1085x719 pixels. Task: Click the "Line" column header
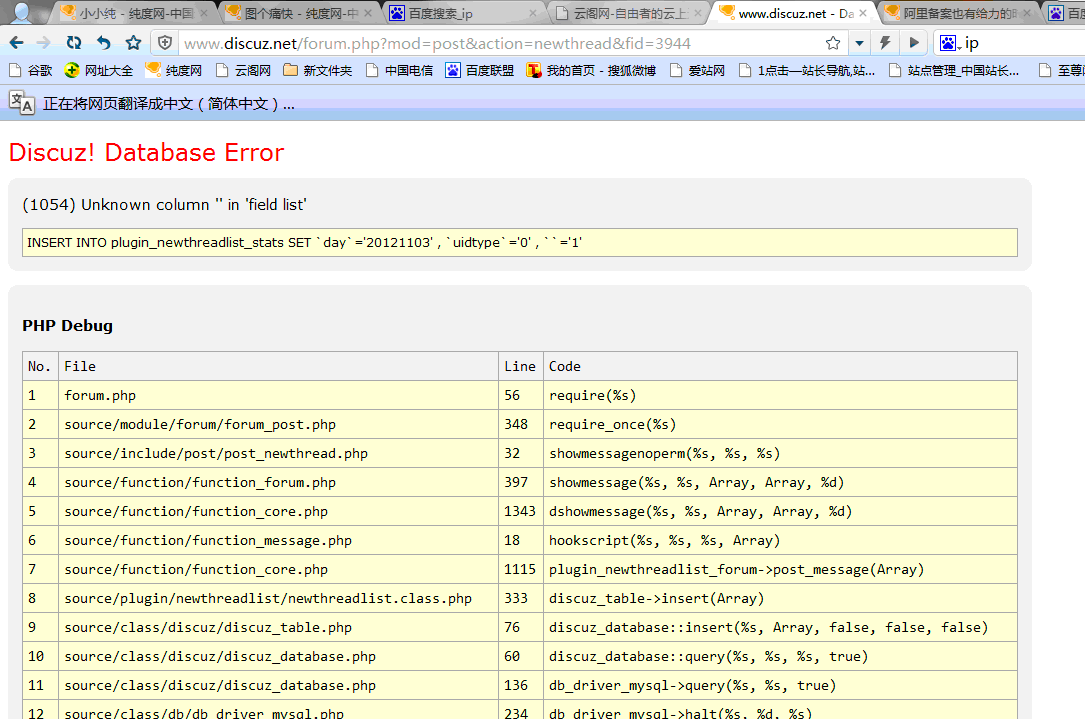[x=520, y=366]
